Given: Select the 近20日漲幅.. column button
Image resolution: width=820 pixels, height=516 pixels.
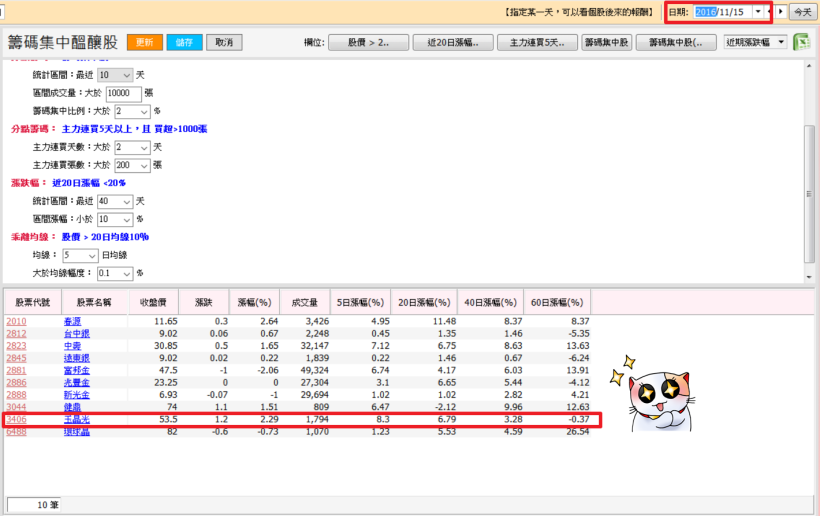Looking at the screenshot, I should pos(453,42).
